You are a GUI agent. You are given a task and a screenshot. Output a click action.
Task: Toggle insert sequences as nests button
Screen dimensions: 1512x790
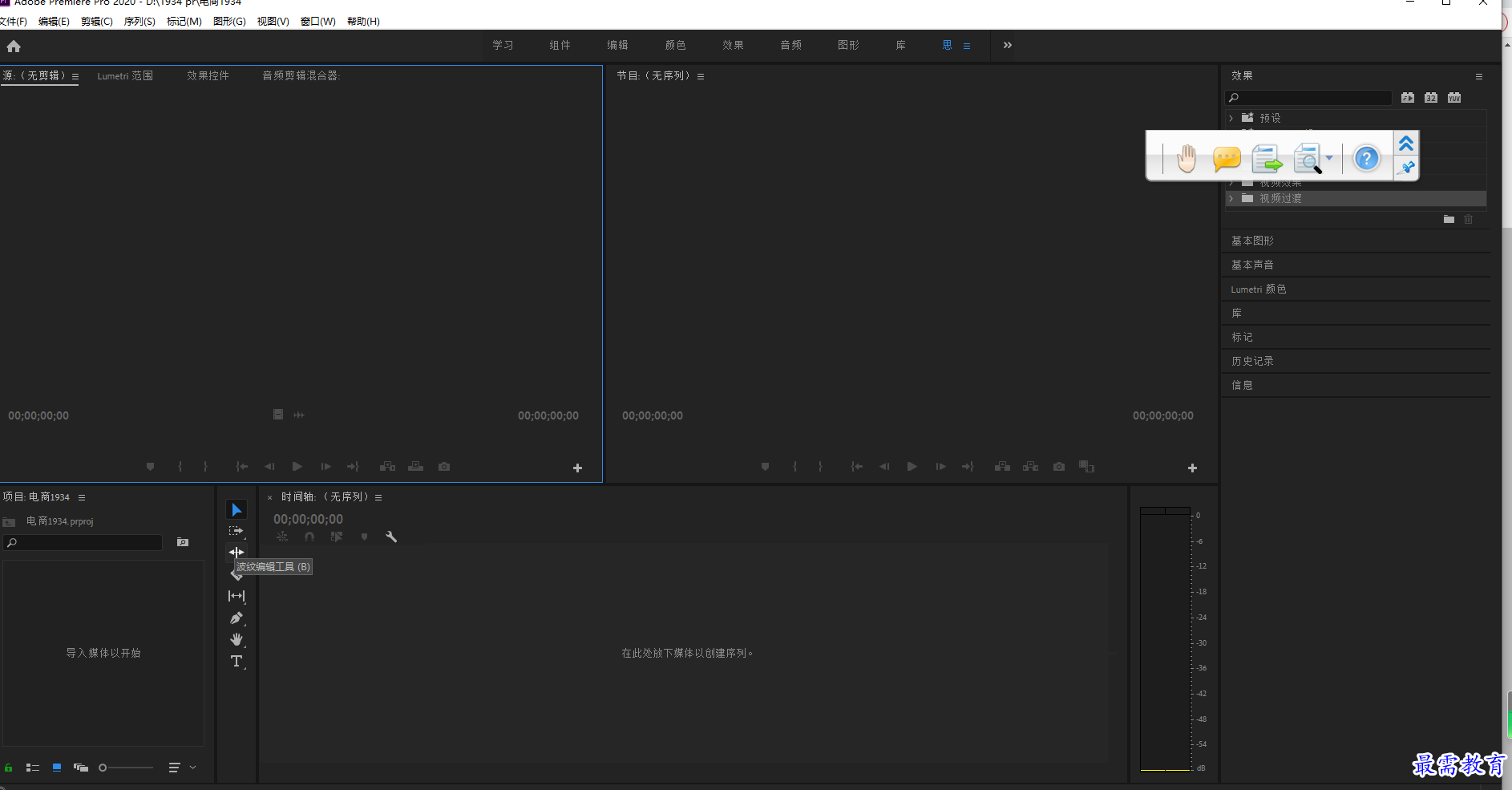(x=282, y=537)
